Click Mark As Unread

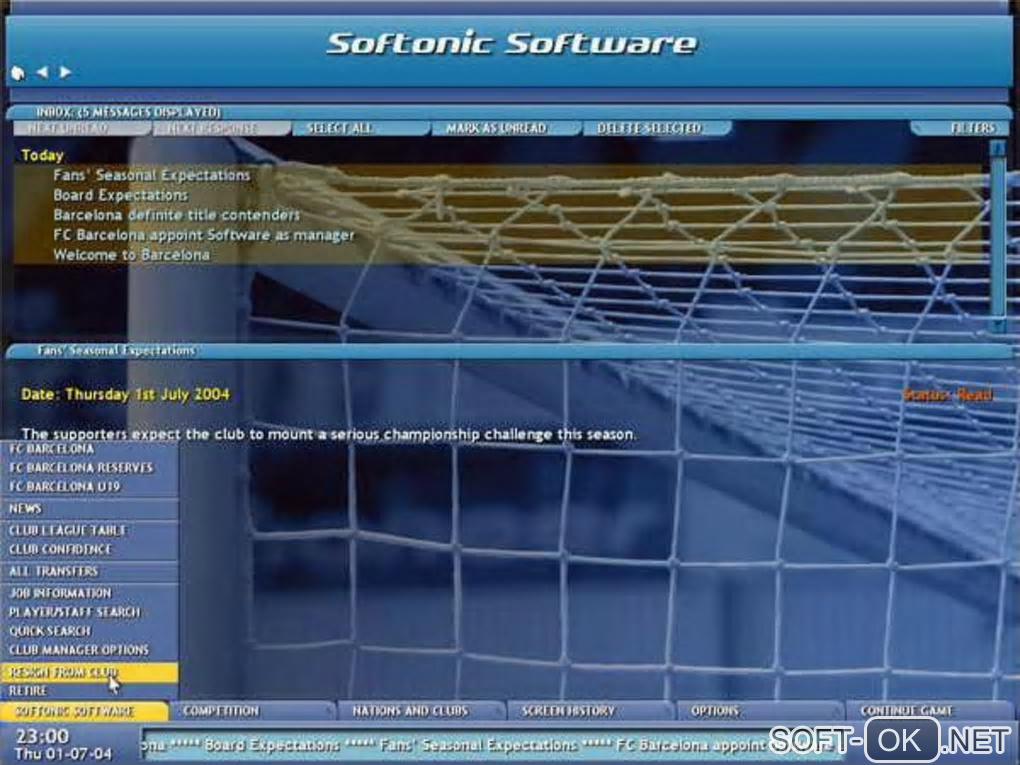(505, 128)
